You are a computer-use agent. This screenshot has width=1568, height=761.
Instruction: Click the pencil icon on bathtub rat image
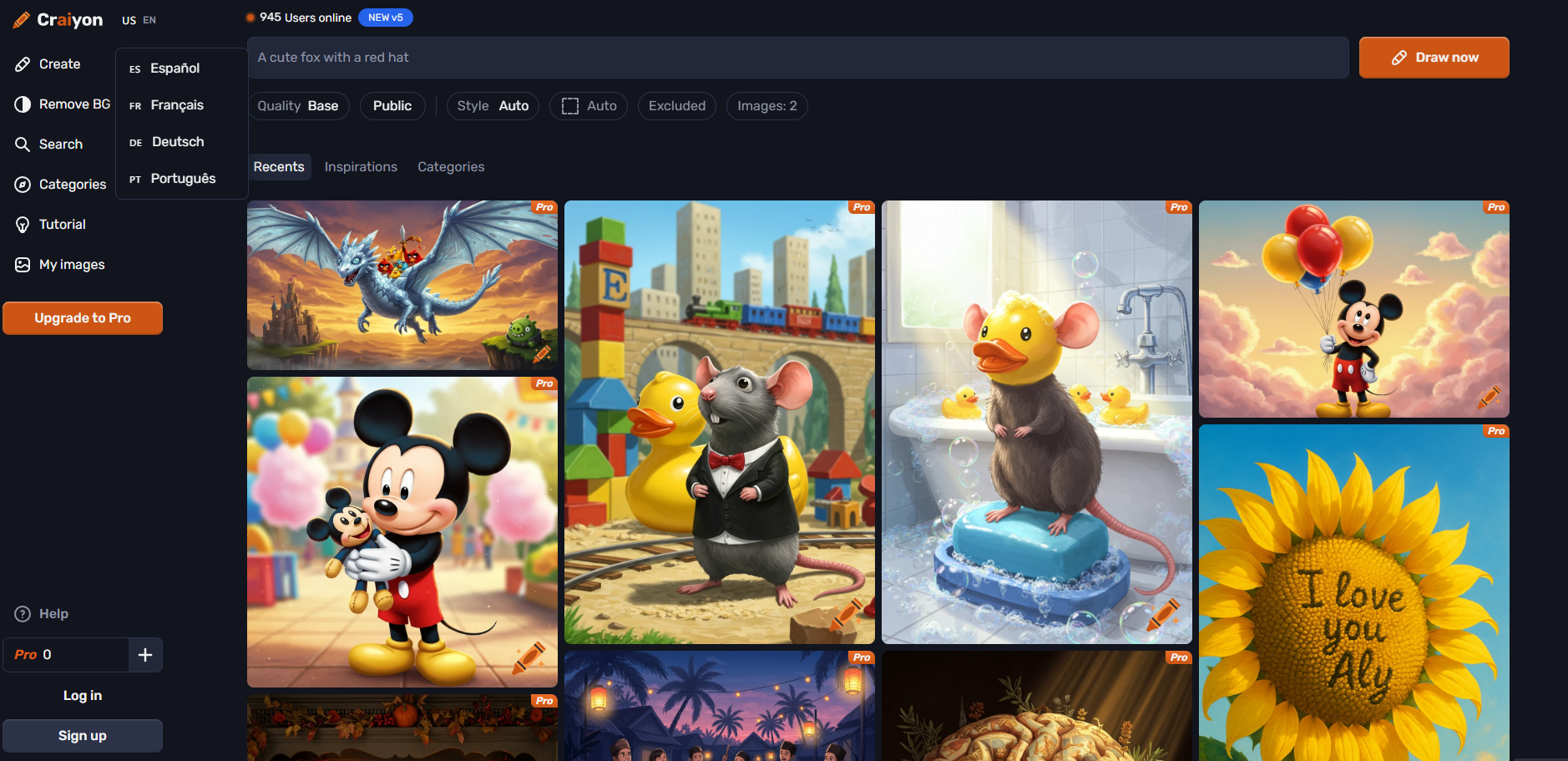tap(1163, 615)
